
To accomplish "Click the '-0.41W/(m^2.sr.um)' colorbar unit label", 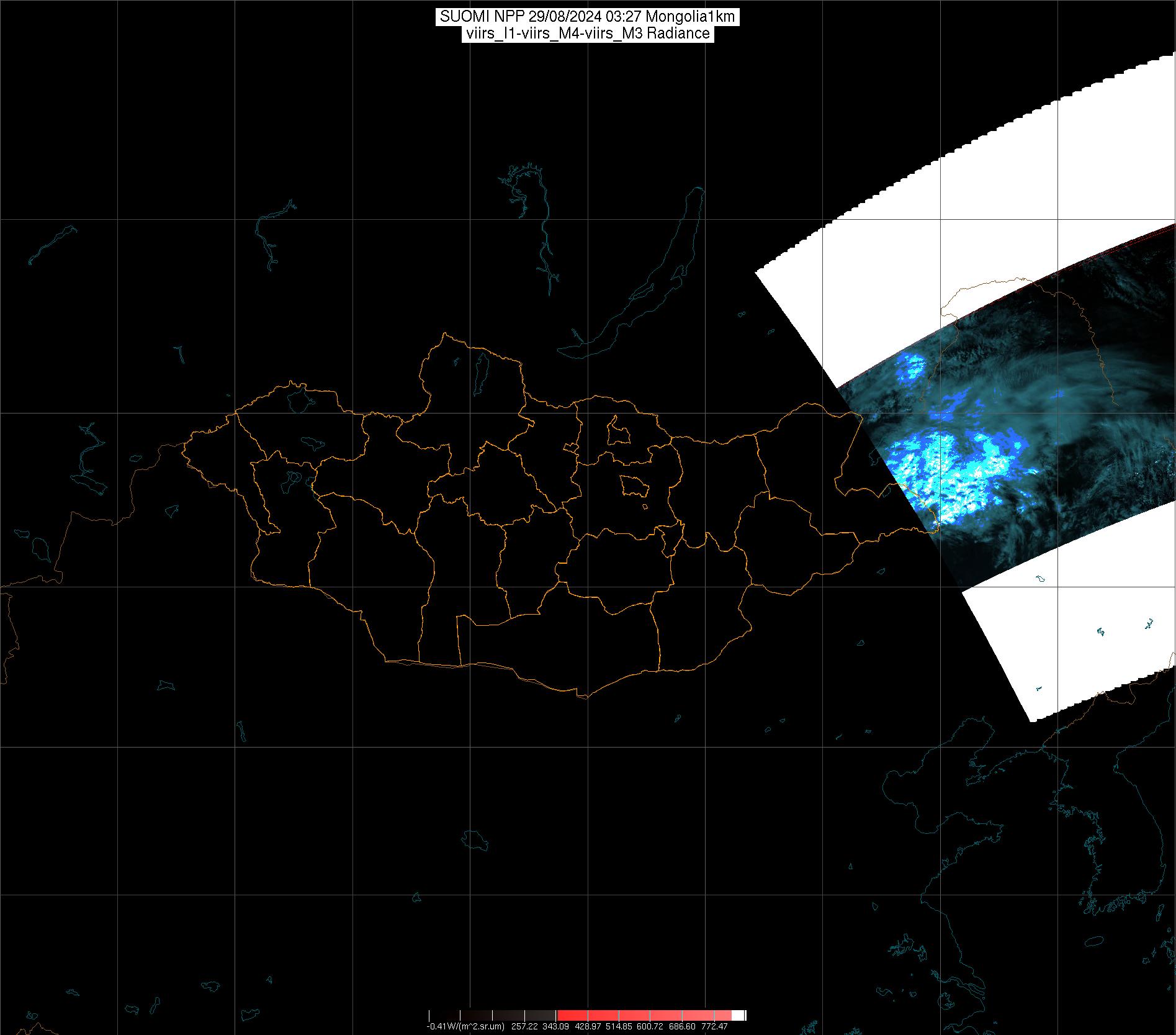I will point(465,1027).
